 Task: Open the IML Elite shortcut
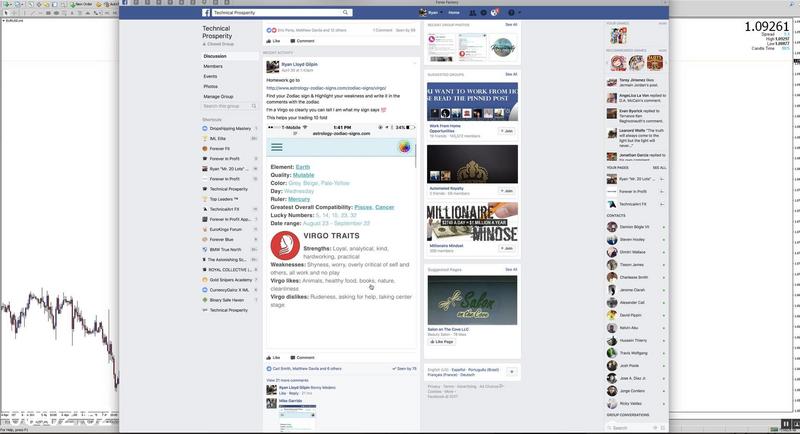(x=217, y=139)
